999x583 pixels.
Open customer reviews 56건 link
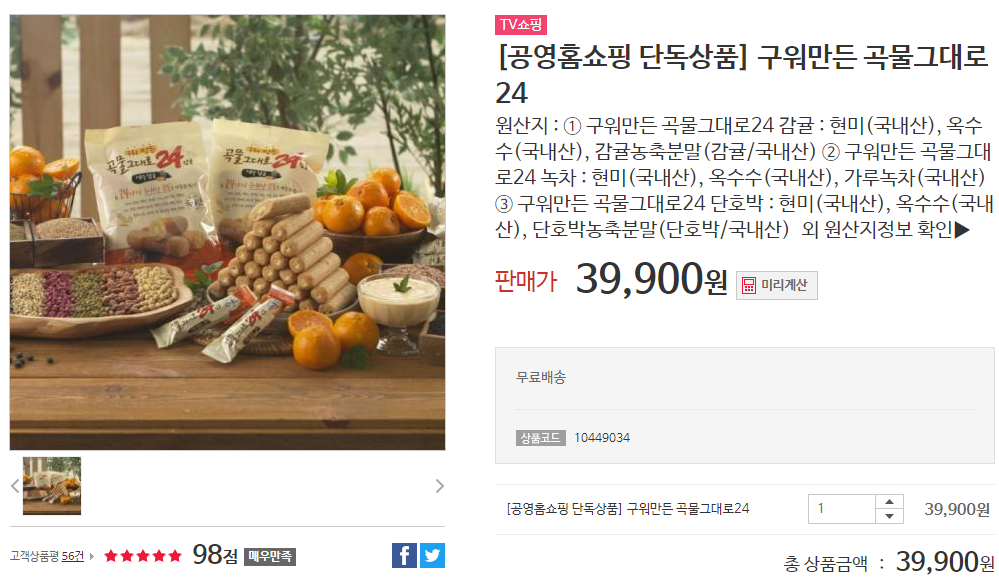[73, 556]
